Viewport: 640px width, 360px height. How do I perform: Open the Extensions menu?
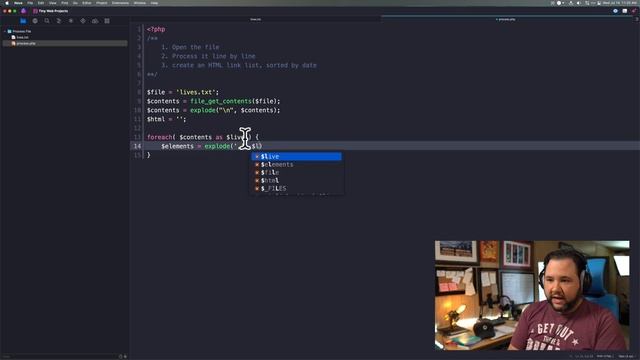coord(120,3)
